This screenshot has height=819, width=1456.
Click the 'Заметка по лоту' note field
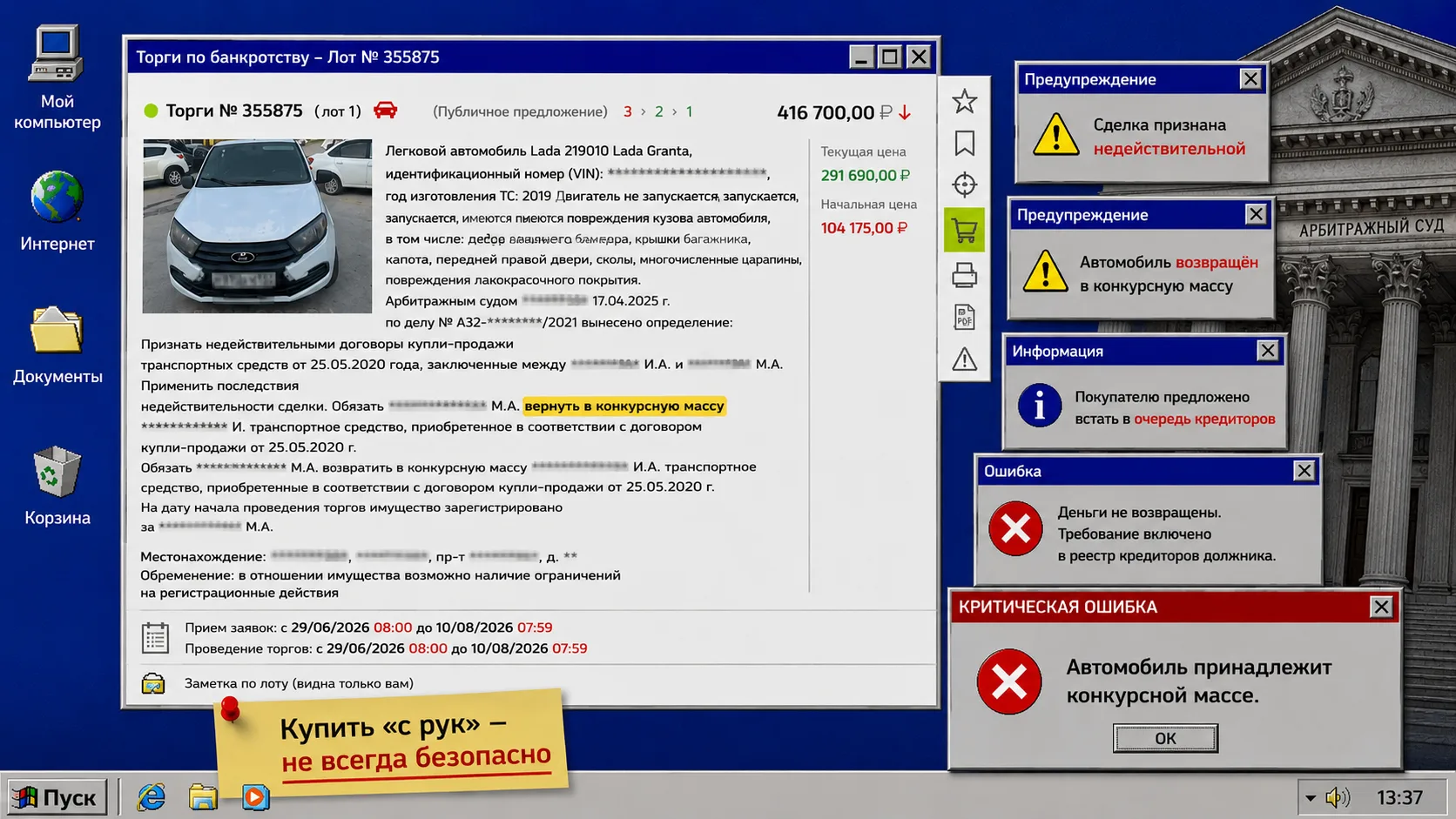[x=299, y=683]
